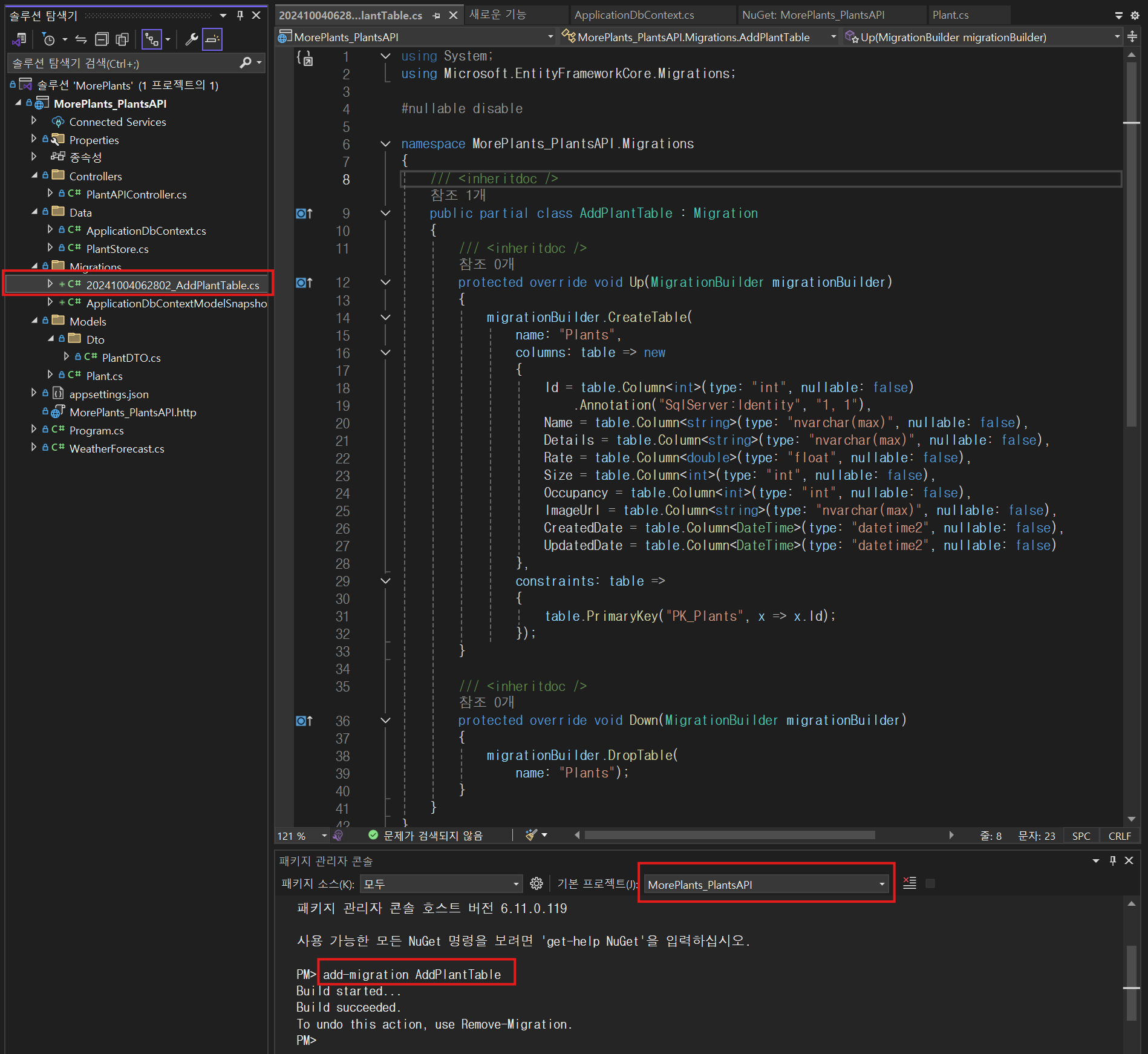Sync with active document in Solution Explorer
The height and width of the screenshot is (1054, 1148).
81,39
